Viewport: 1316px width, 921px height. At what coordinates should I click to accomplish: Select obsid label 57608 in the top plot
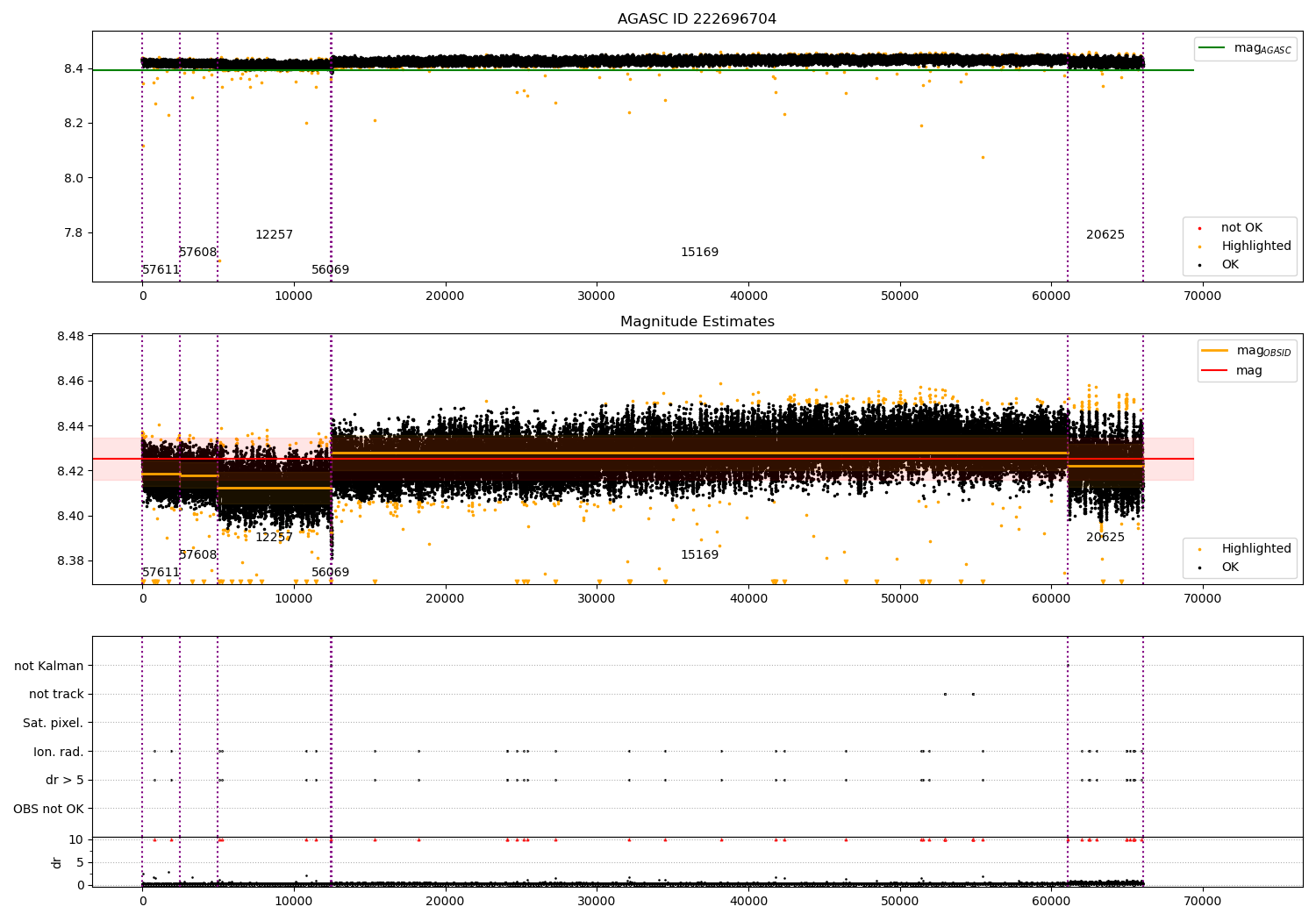point(198,253)
